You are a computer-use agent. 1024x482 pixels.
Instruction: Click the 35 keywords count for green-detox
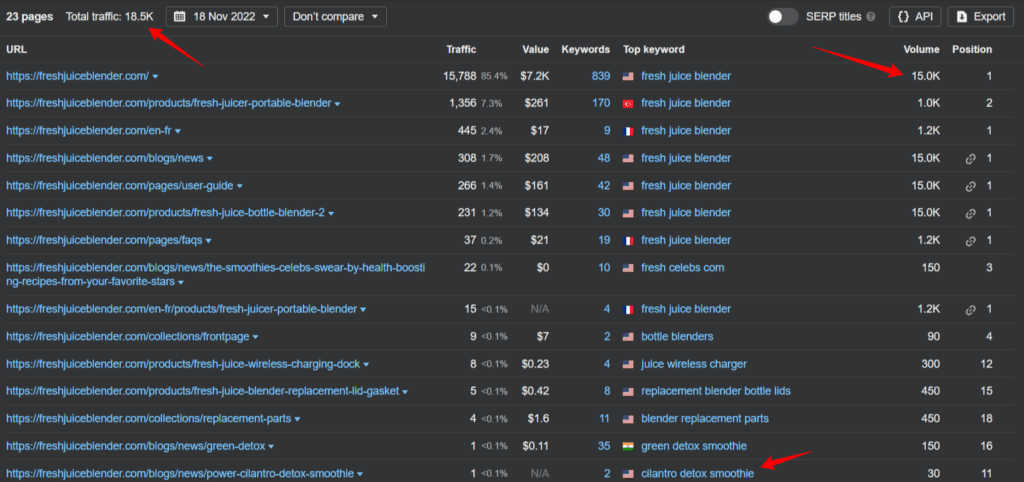604,446
